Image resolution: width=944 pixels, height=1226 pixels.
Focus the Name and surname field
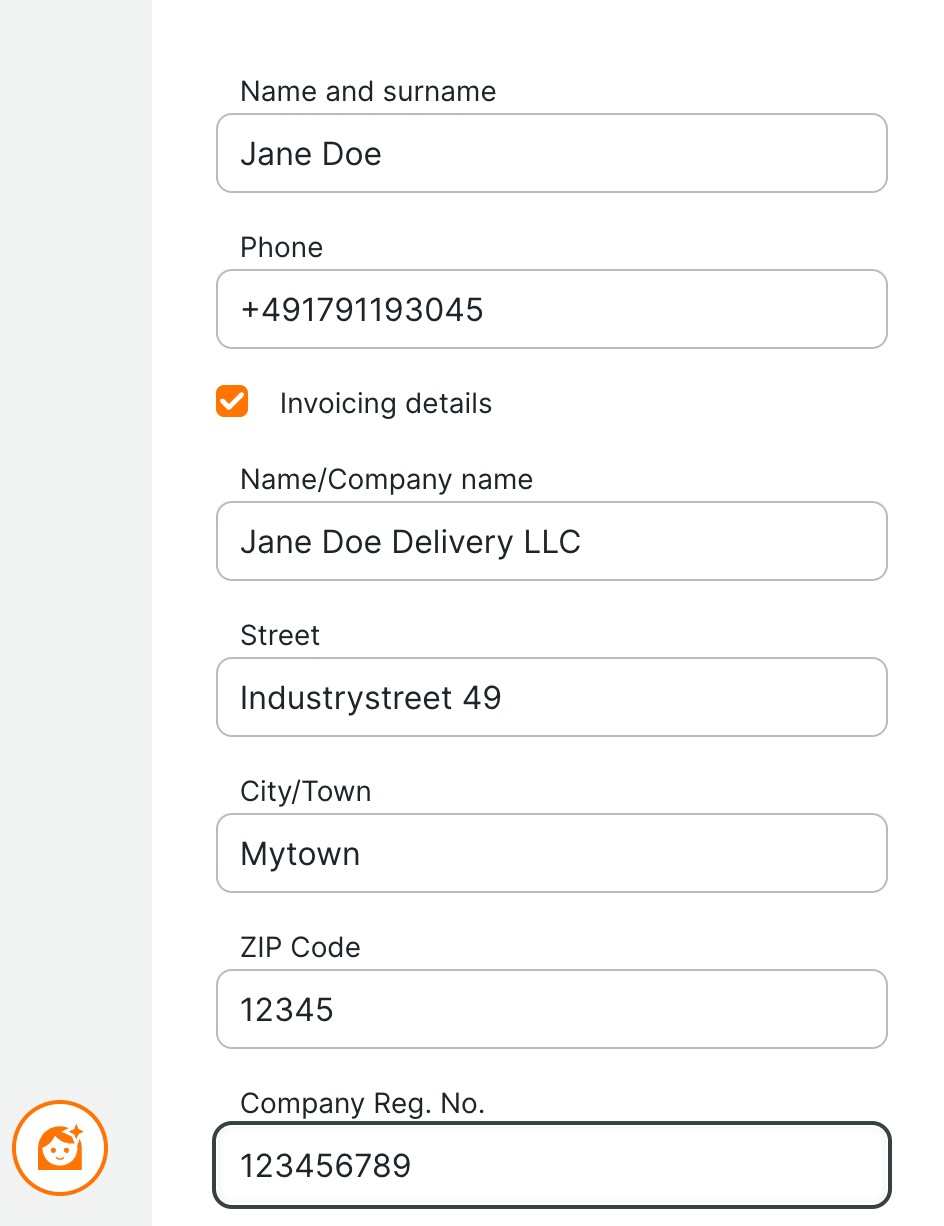551,154
